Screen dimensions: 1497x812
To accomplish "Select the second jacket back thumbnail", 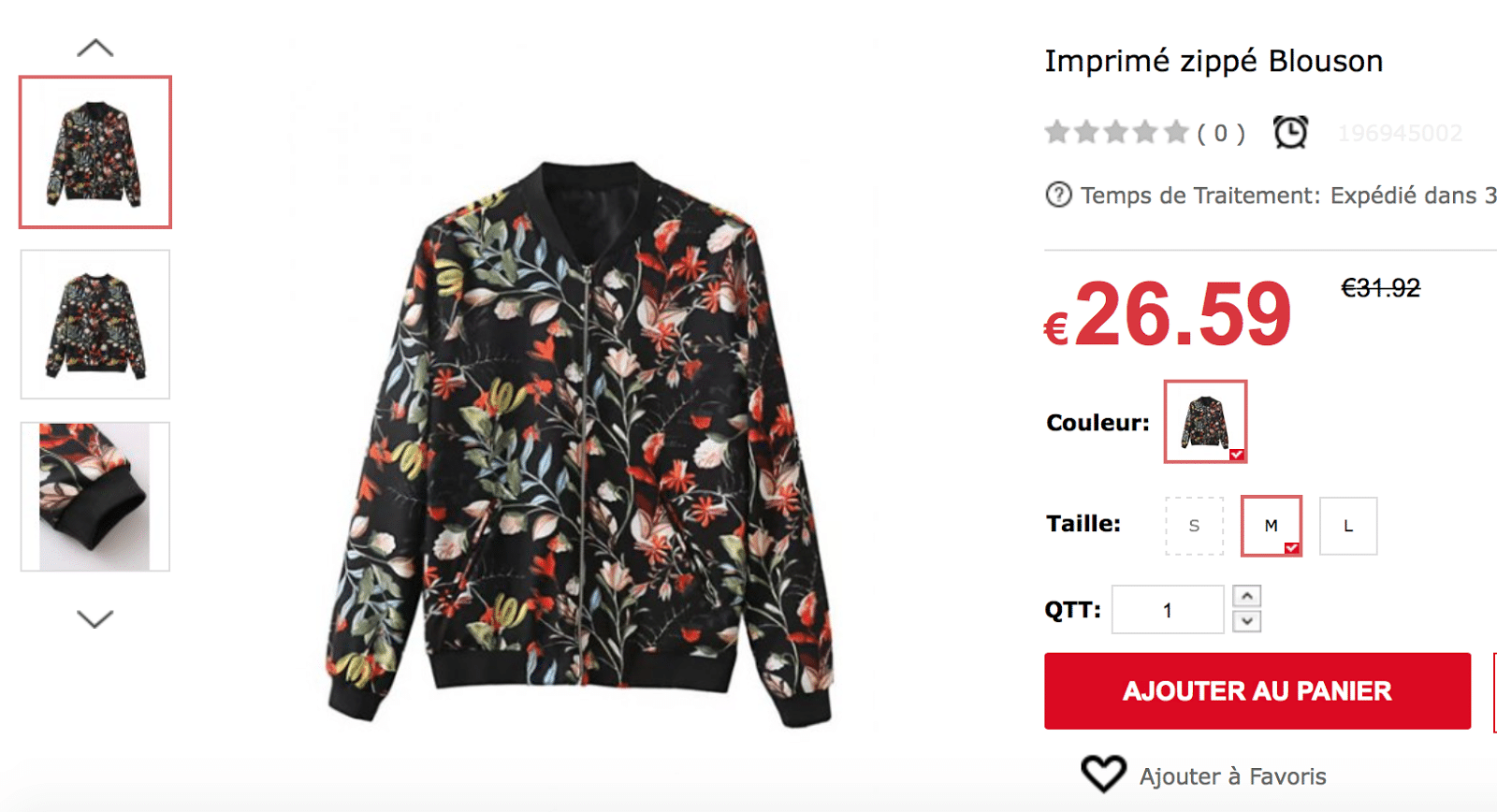I will click(x=95, y=325).
